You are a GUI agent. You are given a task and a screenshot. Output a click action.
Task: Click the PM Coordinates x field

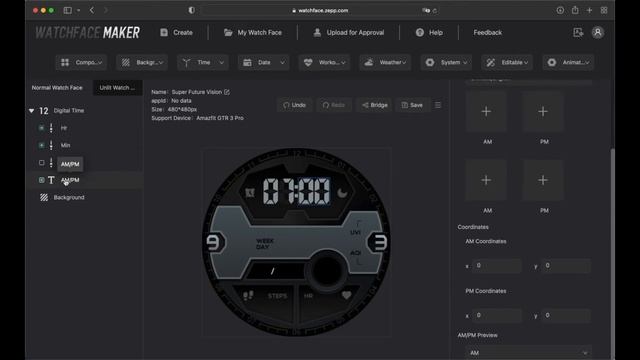click(x=497, y=316)
